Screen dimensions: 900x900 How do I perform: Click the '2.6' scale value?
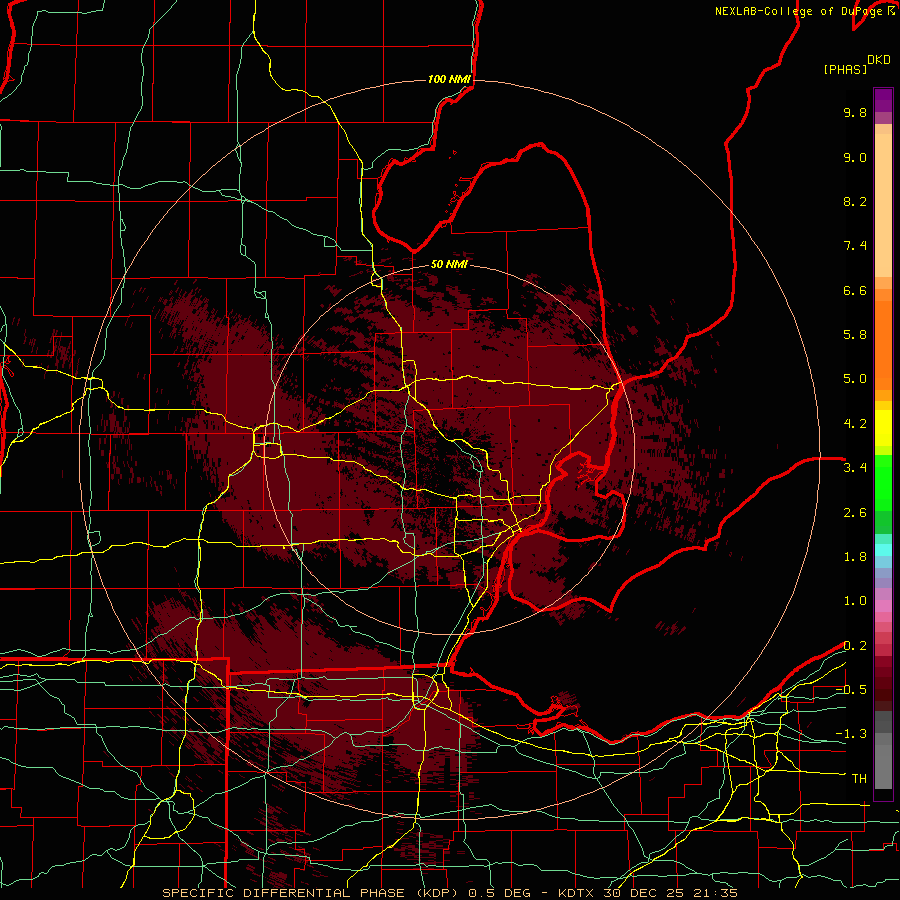pyautogui.click(x=855, y=513)
